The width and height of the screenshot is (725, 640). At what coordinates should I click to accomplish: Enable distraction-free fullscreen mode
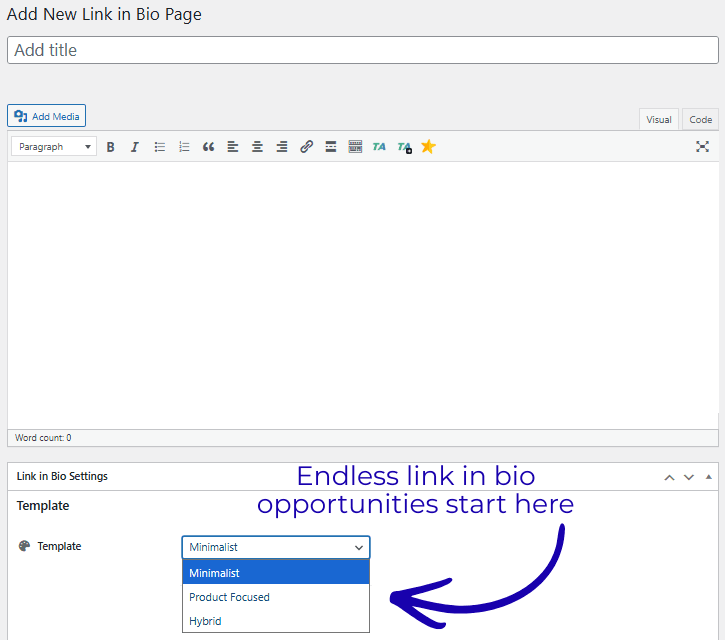(702, 147)
